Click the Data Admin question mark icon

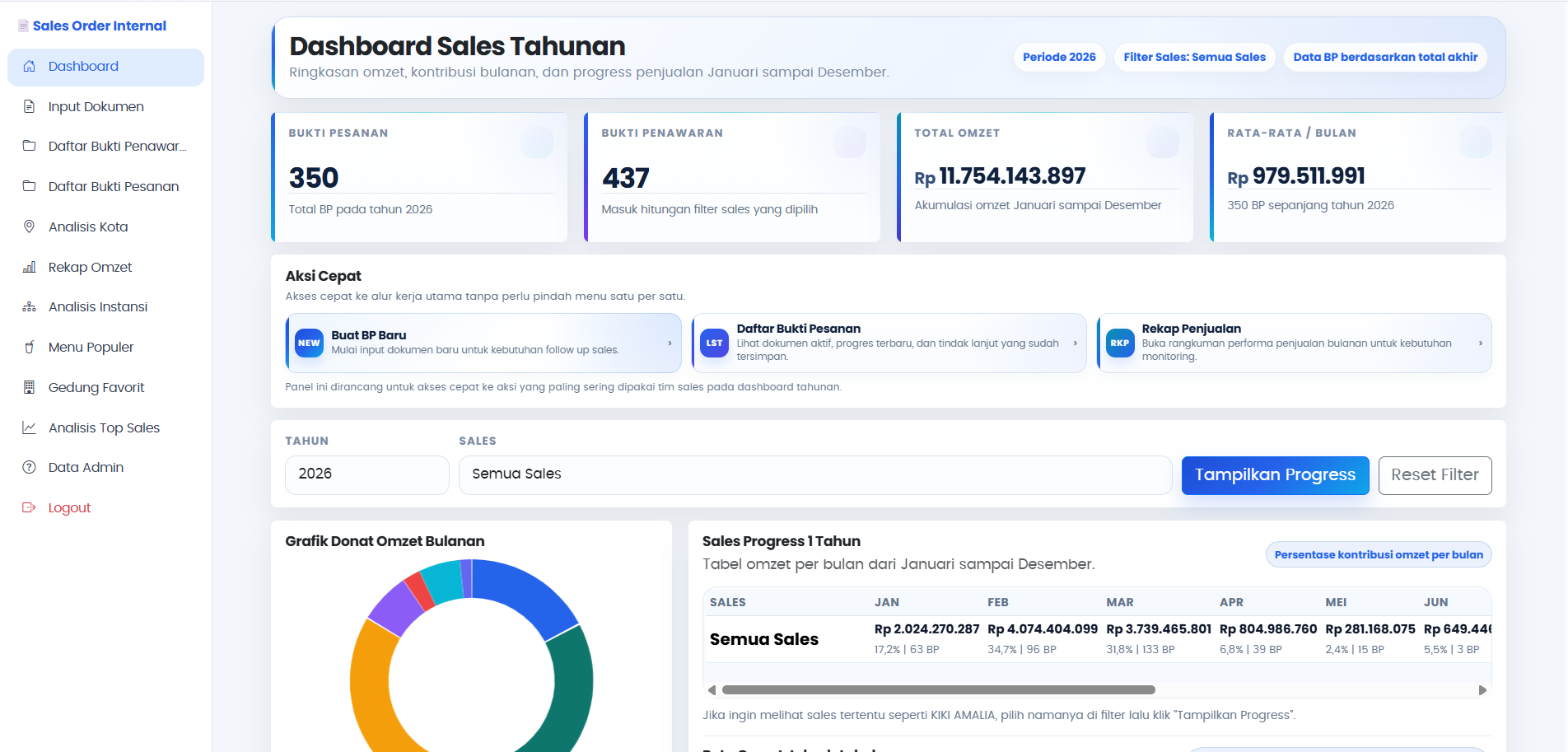[x=30, y=467]
